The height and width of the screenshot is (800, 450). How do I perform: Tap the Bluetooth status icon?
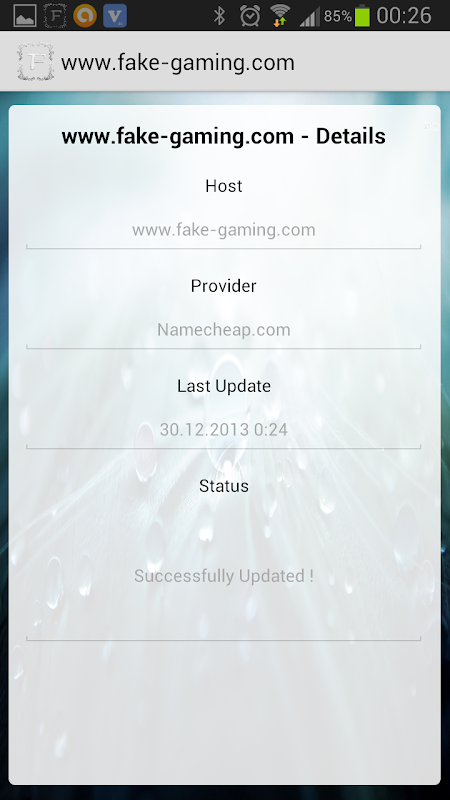219,16
